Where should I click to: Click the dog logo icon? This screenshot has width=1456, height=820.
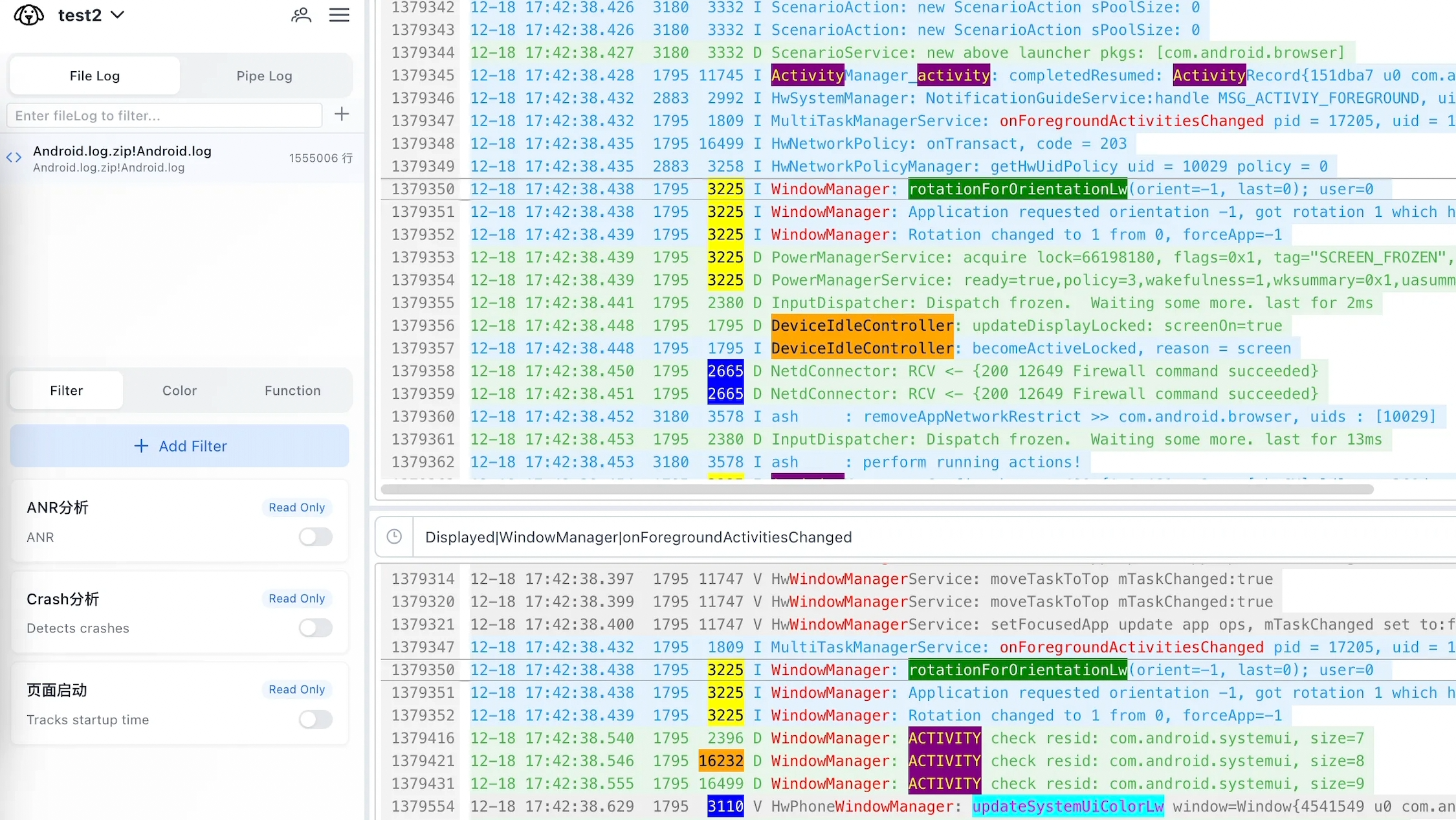[29, 15]
